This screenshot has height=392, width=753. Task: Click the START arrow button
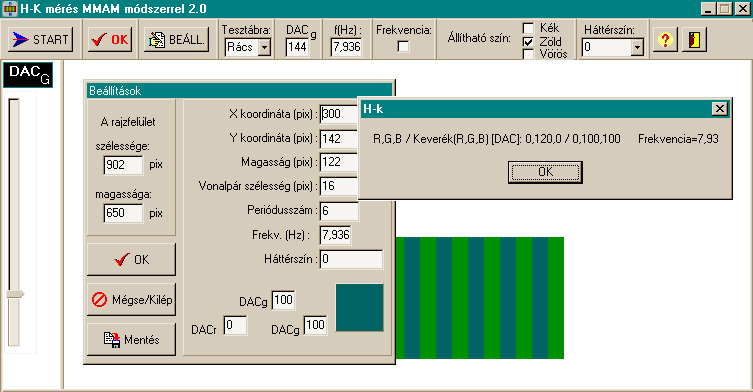point(40,39)
